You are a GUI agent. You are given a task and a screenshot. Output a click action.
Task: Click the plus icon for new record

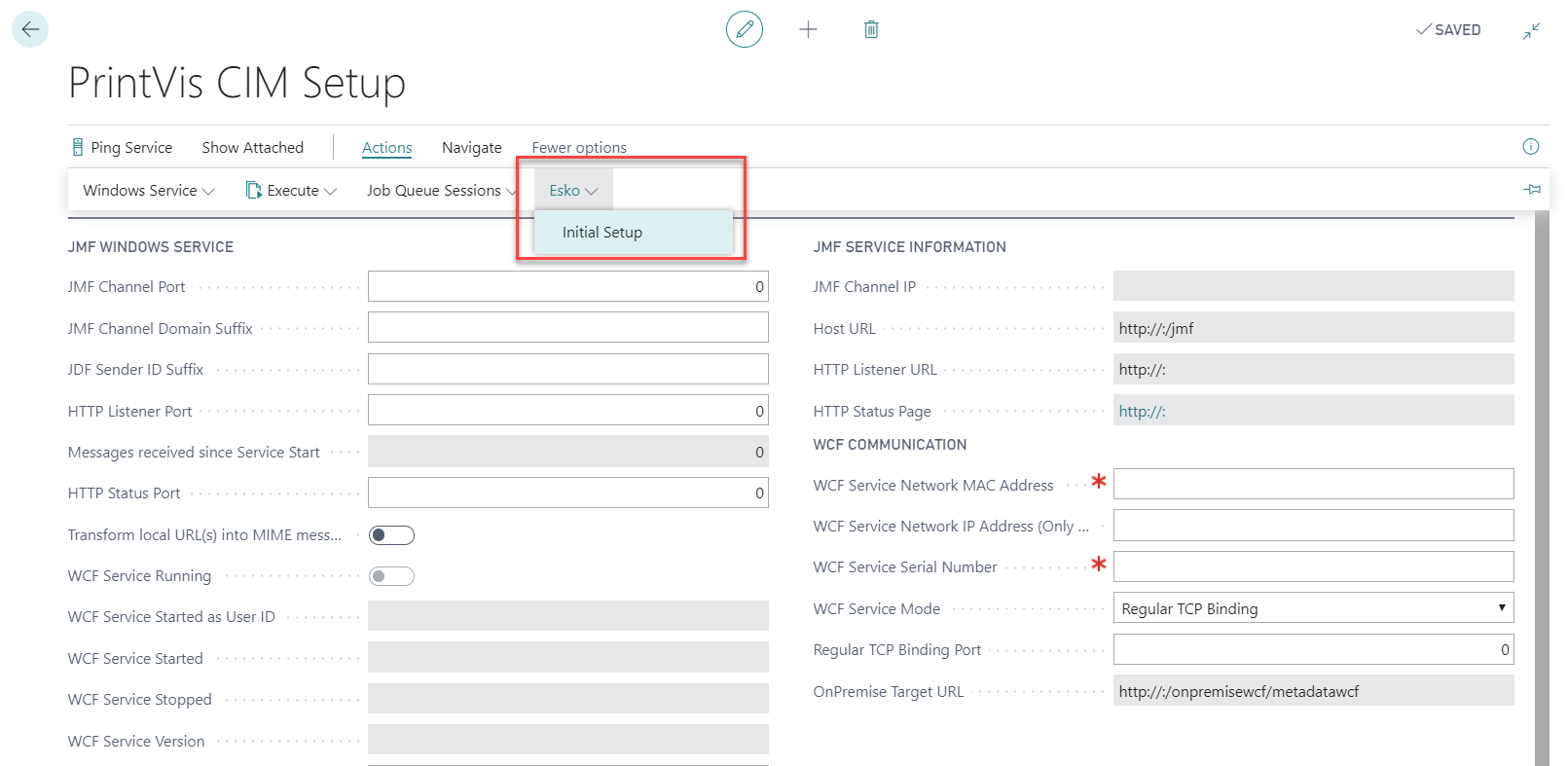[808, 29]
